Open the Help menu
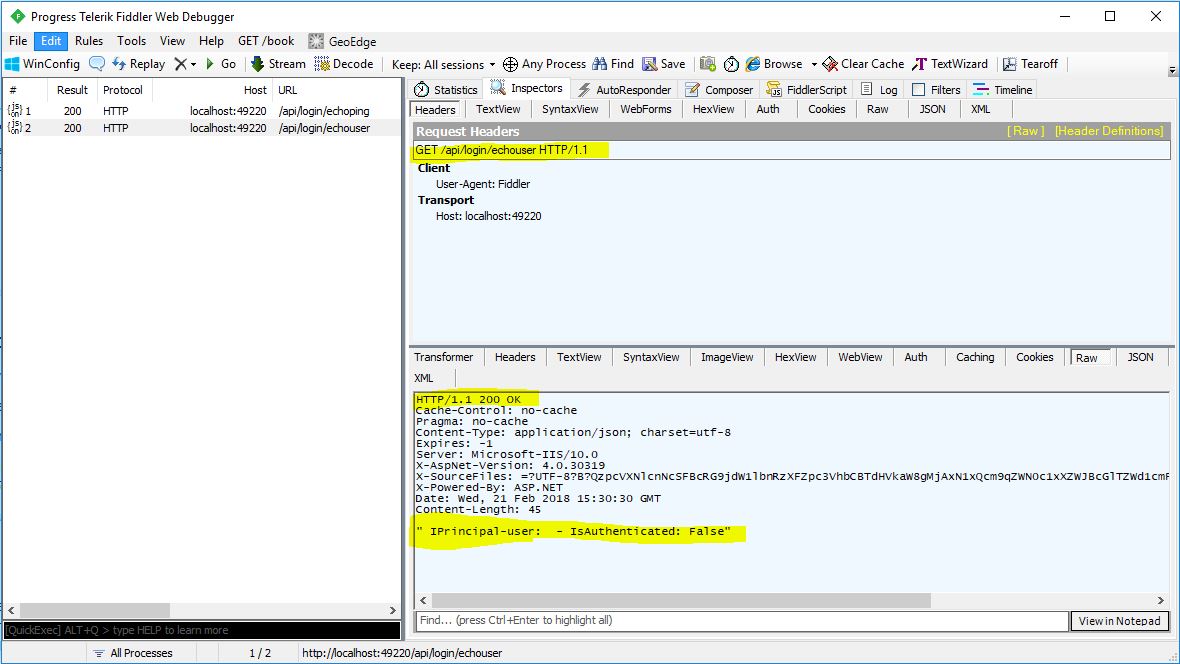 tap(211, 41)
